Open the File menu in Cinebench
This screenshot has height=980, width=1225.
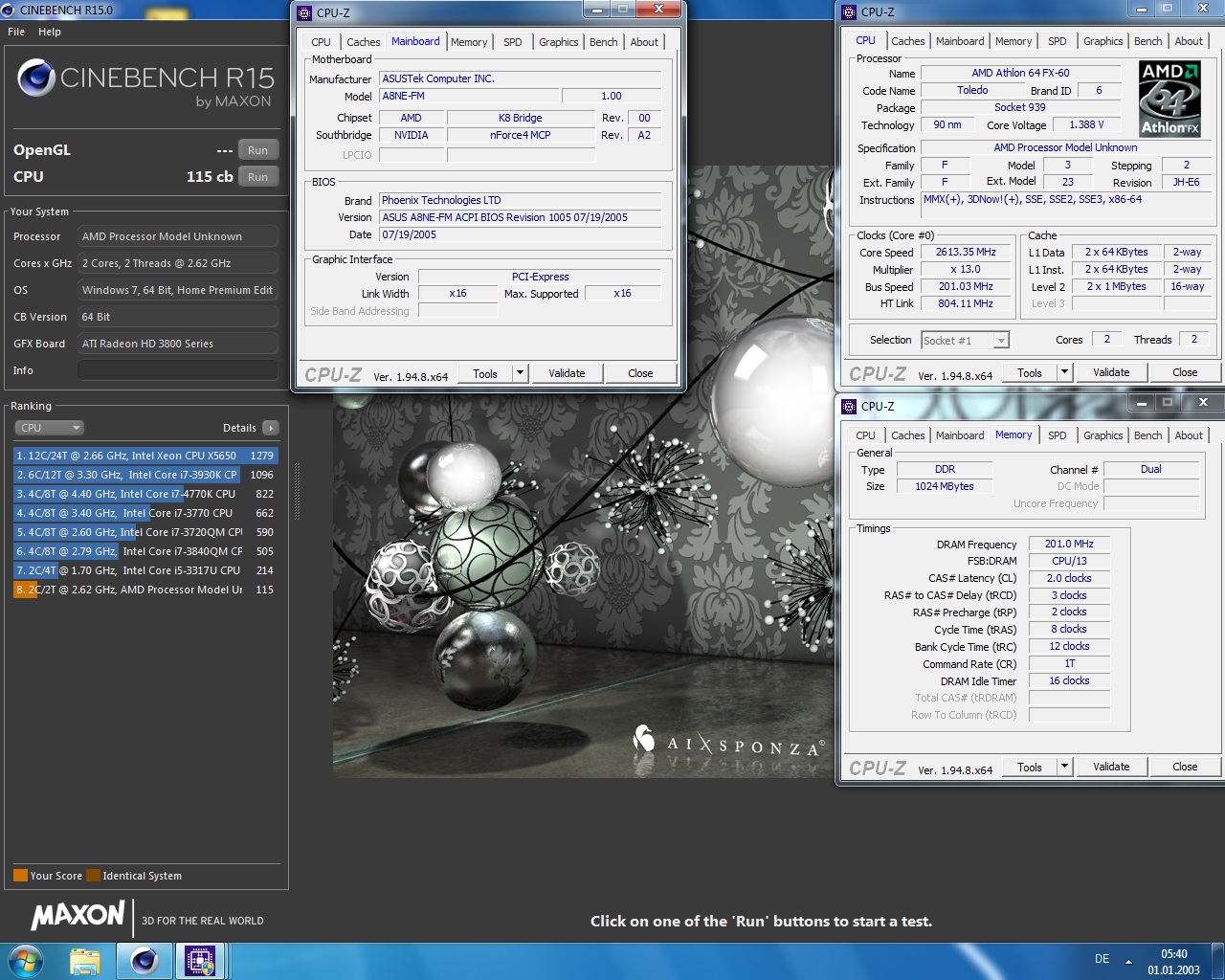coord(16,32)
